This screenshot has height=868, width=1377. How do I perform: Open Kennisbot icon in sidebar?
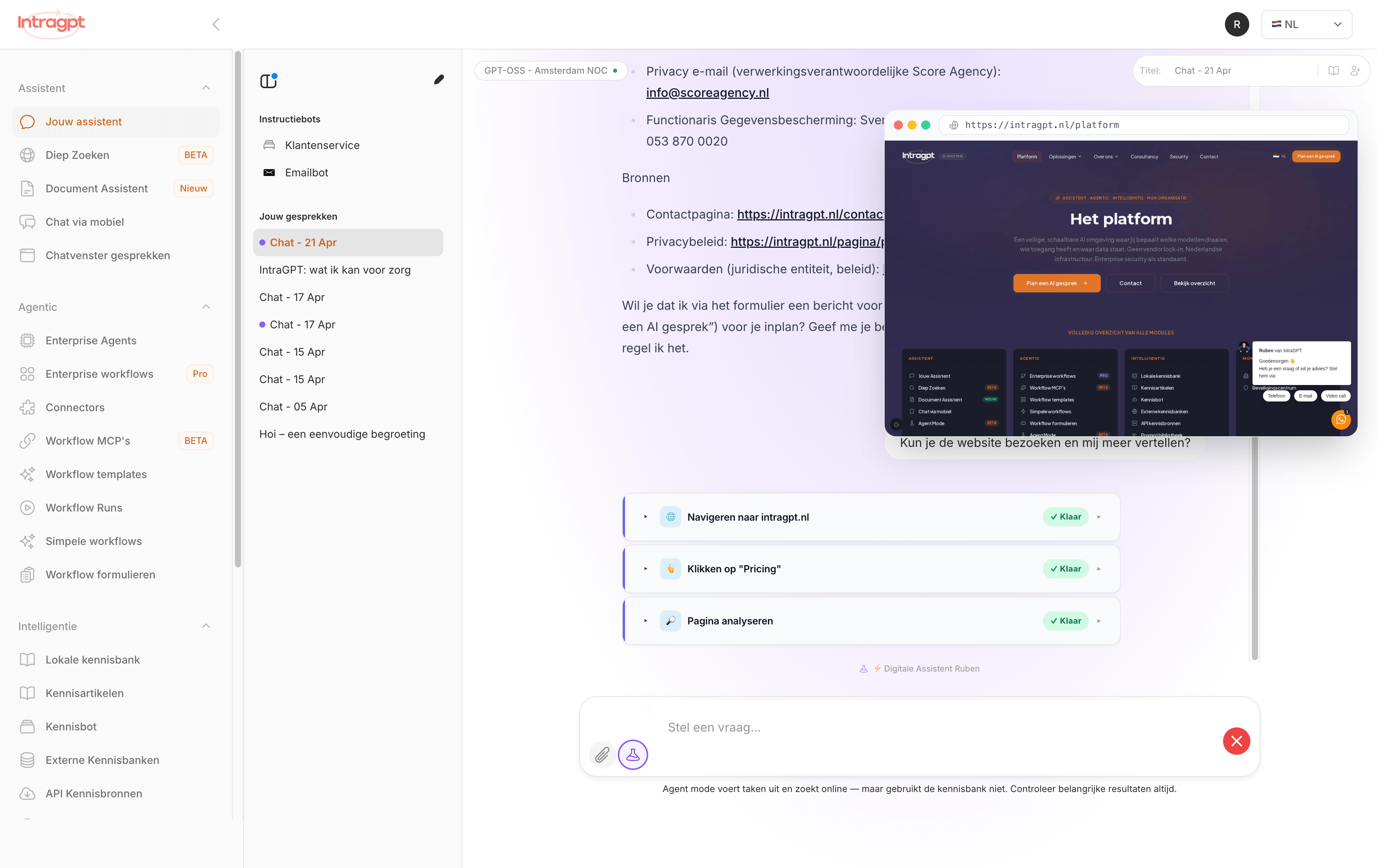tap(27, 727)
